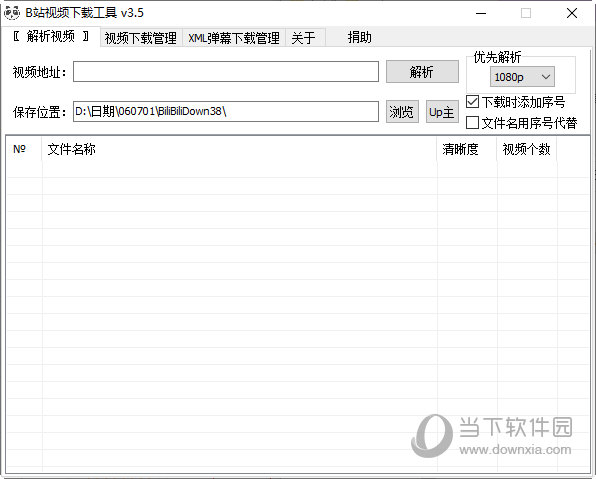Click the 视频个数 column header
Screen dimensions: 596x479
(x=526, y=149)
